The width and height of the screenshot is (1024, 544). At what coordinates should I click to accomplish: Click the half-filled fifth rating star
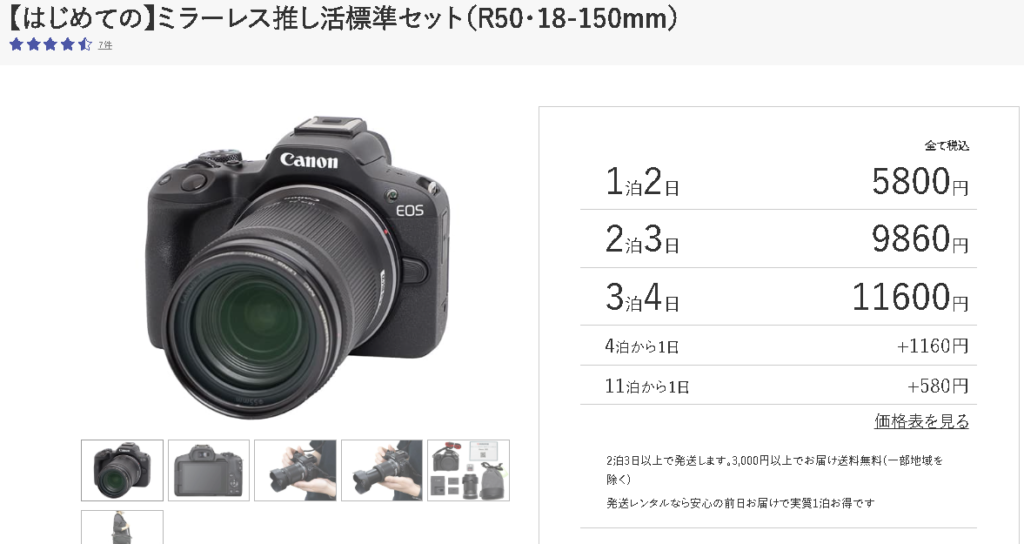point(85,44)
